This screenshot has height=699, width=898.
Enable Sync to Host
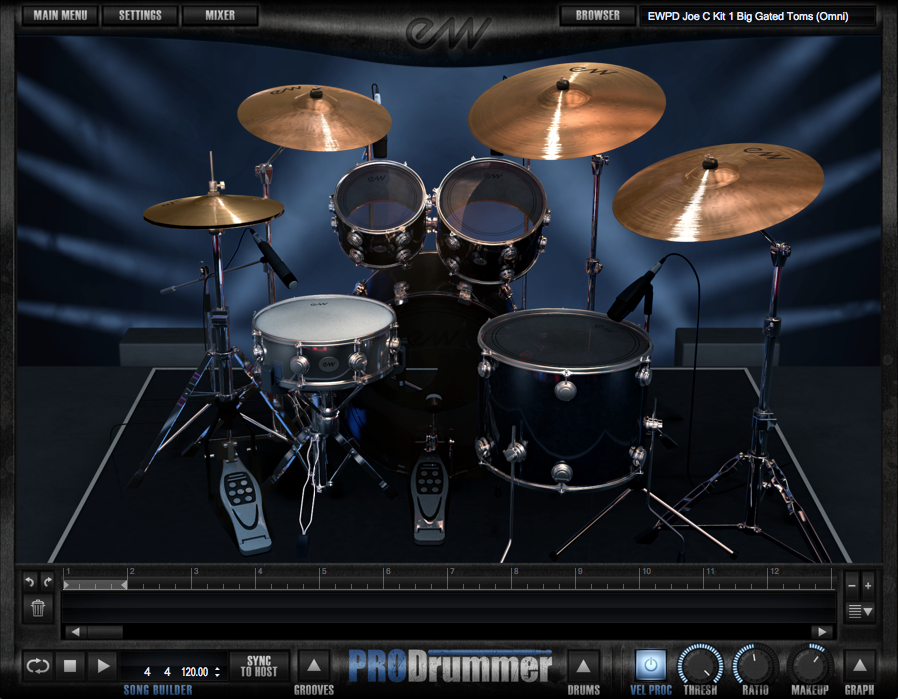point(259,666)
